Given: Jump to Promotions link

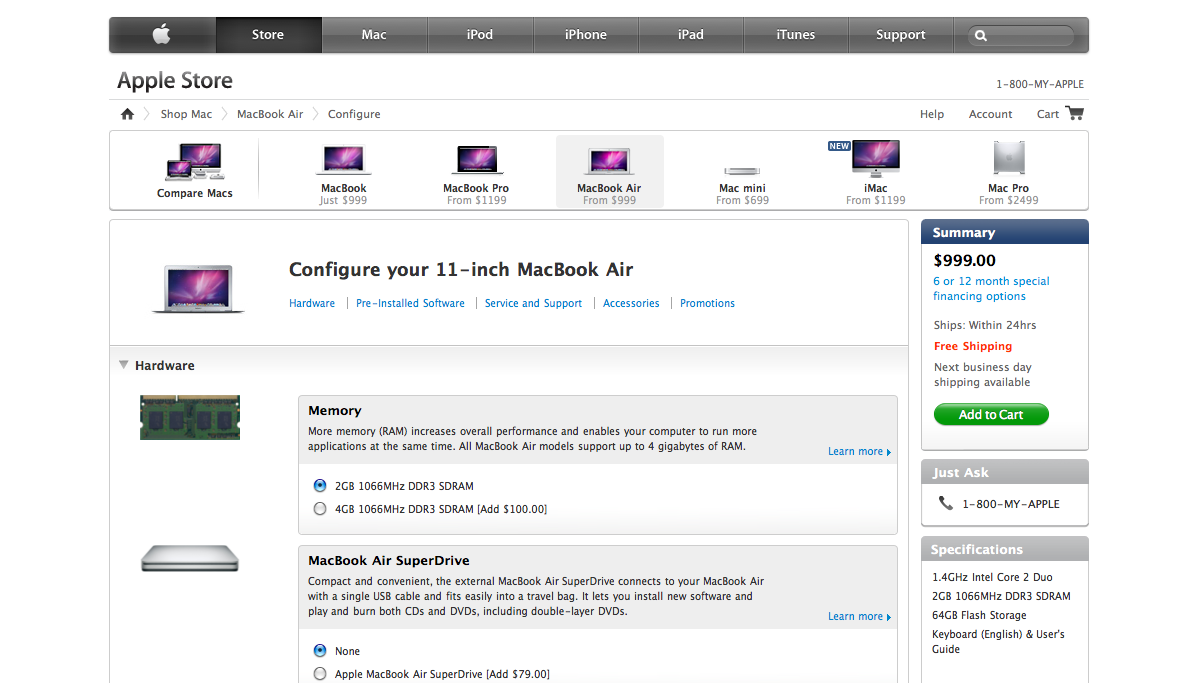Looking at the screenshot, I should coord(707,303).
